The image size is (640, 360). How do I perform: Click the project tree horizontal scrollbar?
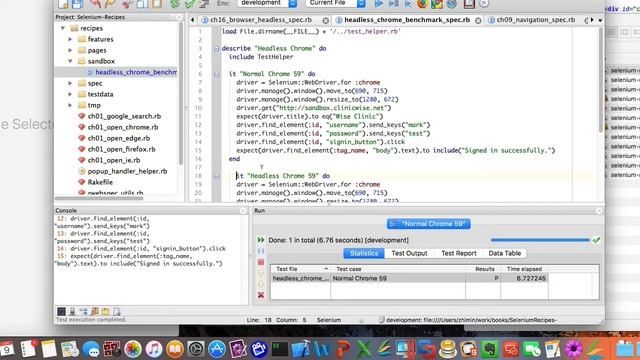[x=99, y=198]
